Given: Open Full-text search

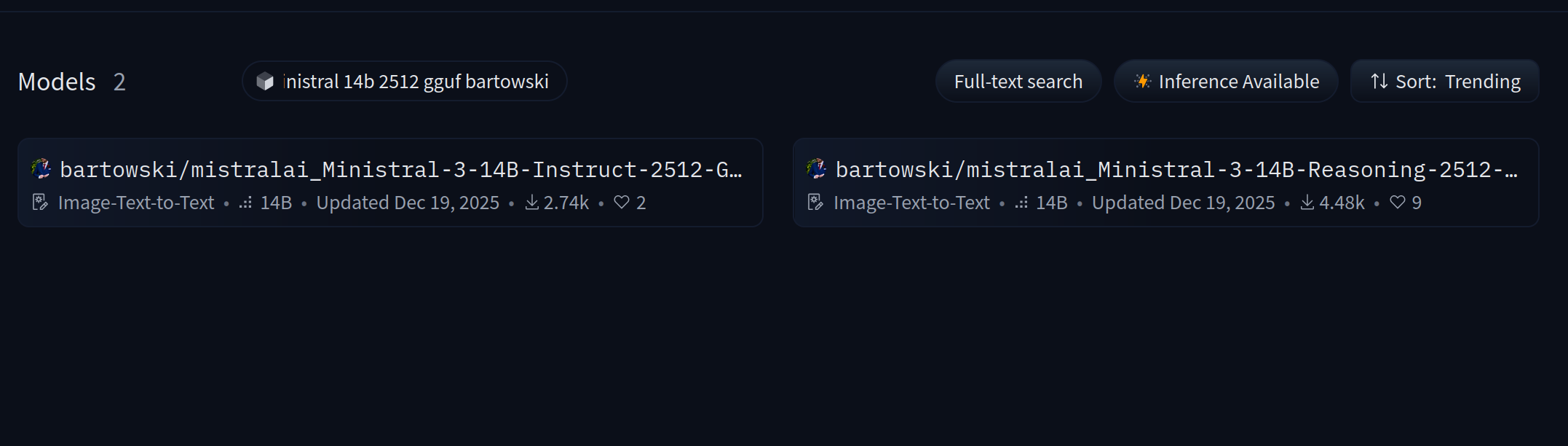Looking at the screenshot, I should [1018, 82].
